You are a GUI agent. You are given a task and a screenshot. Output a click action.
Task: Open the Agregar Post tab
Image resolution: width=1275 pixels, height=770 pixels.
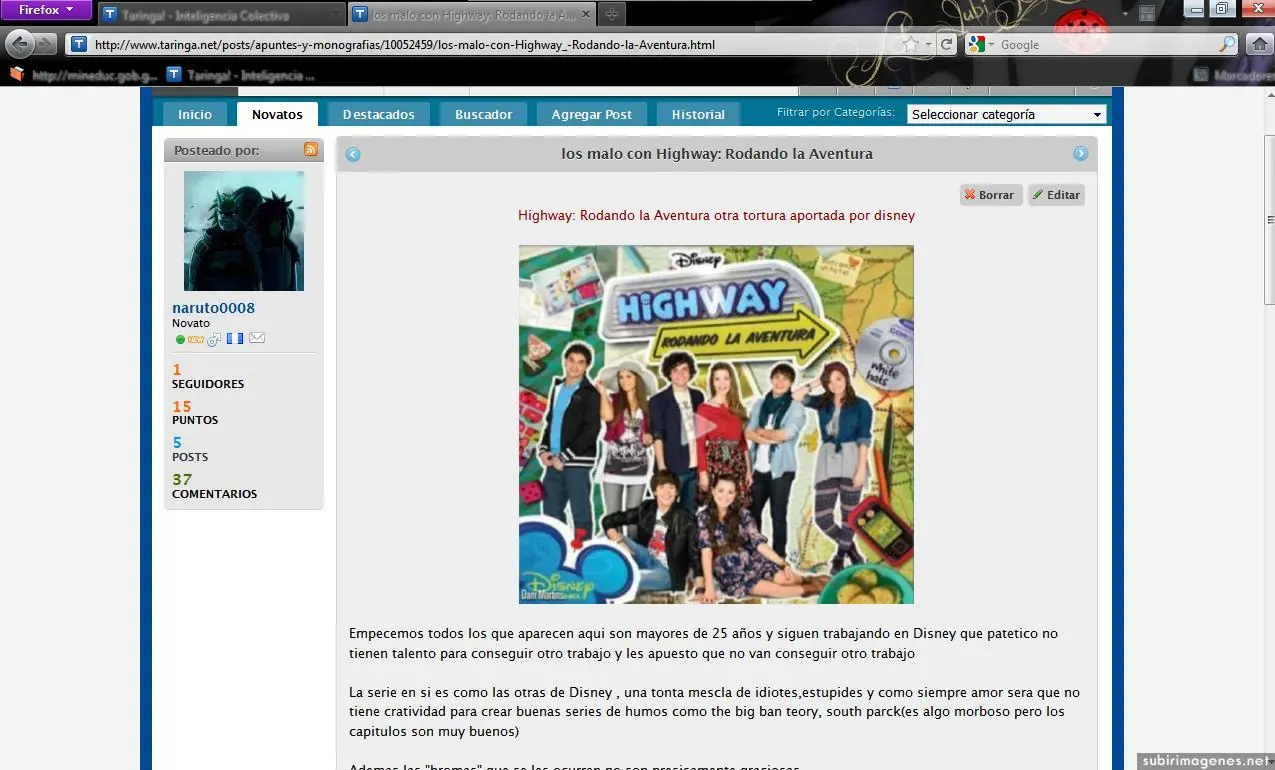(x=591, y=114)
